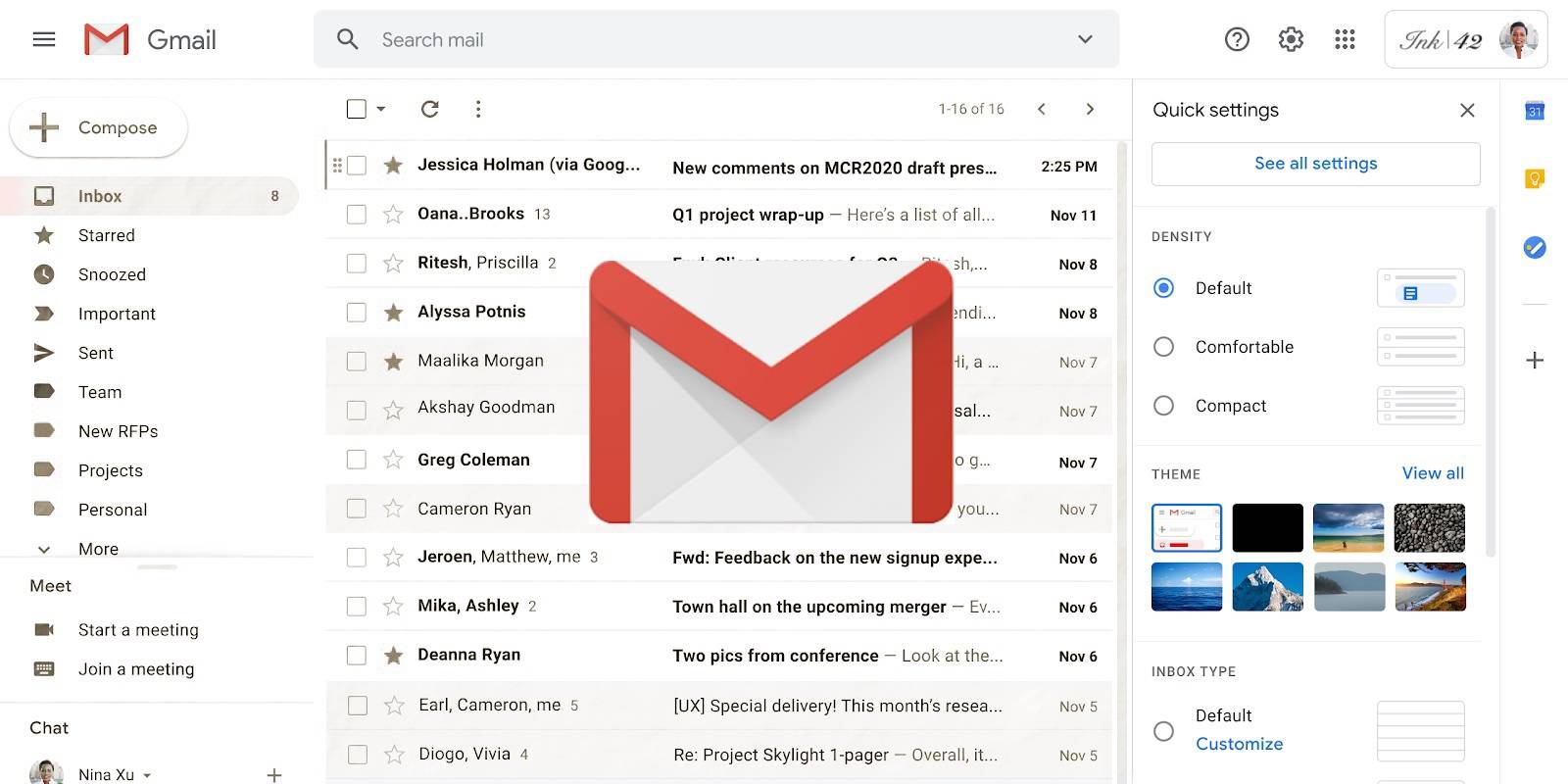Click the Search mail field
Screen dimensions: 1568x784
(x=686, y=39)
